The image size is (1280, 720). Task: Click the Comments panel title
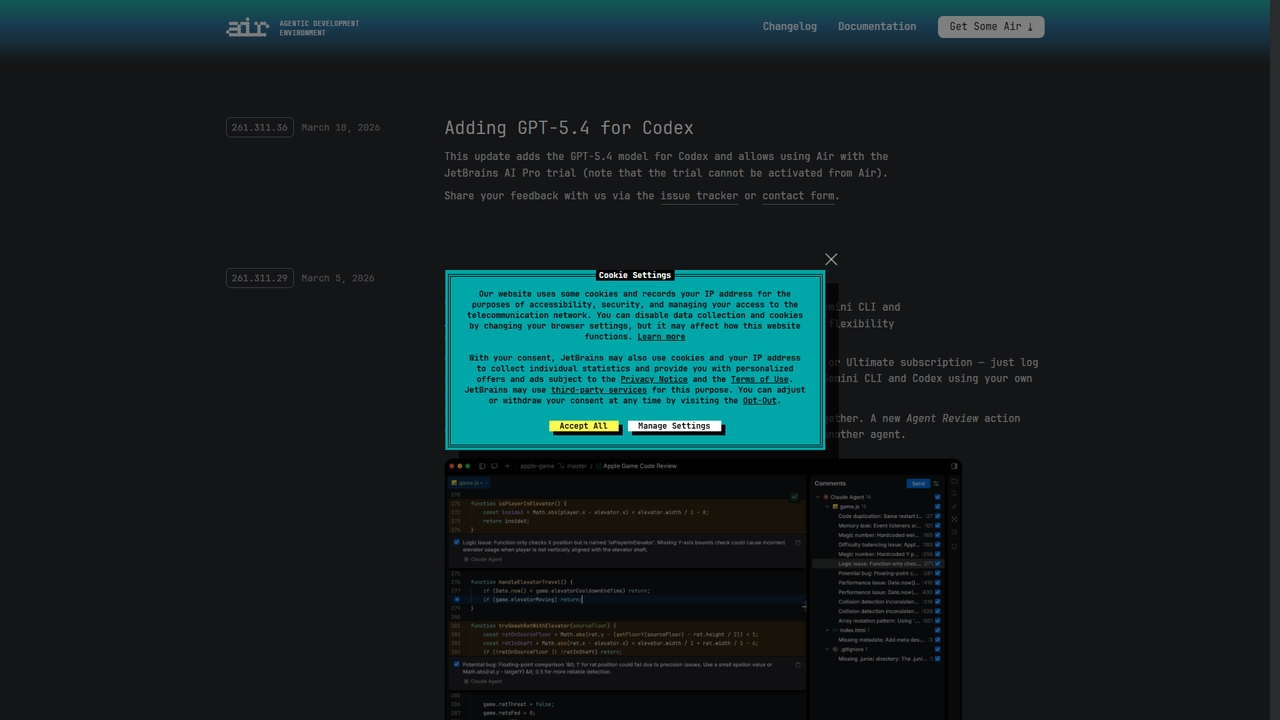830,483
